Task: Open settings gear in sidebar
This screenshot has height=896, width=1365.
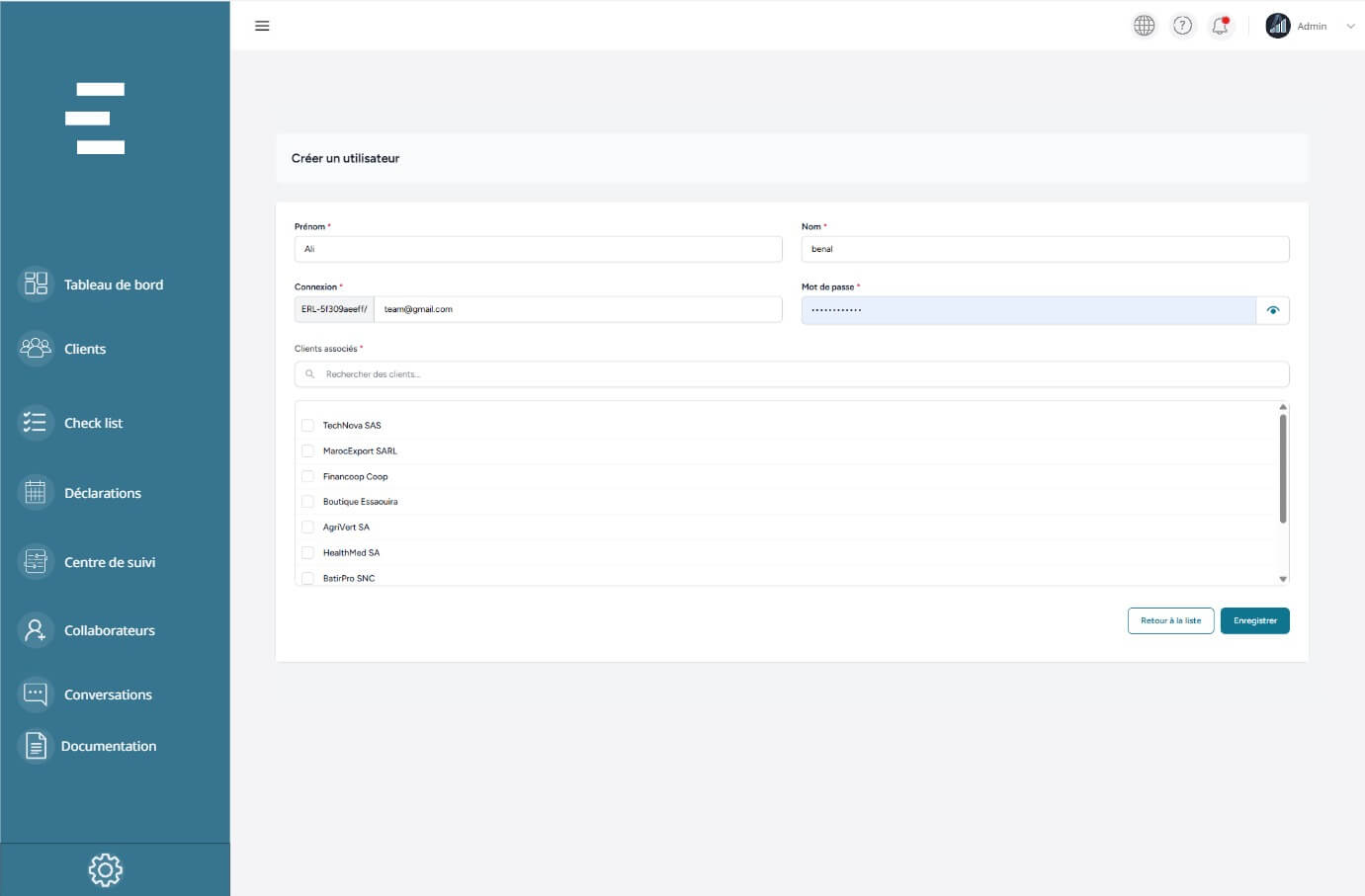Action: tap(106, 869)
